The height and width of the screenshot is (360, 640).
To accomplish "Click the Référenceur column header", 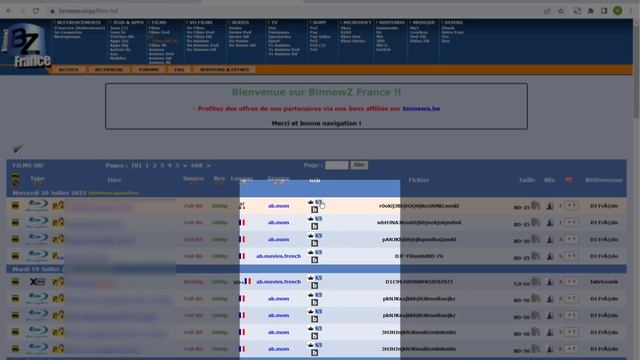I will click(604, 180).
